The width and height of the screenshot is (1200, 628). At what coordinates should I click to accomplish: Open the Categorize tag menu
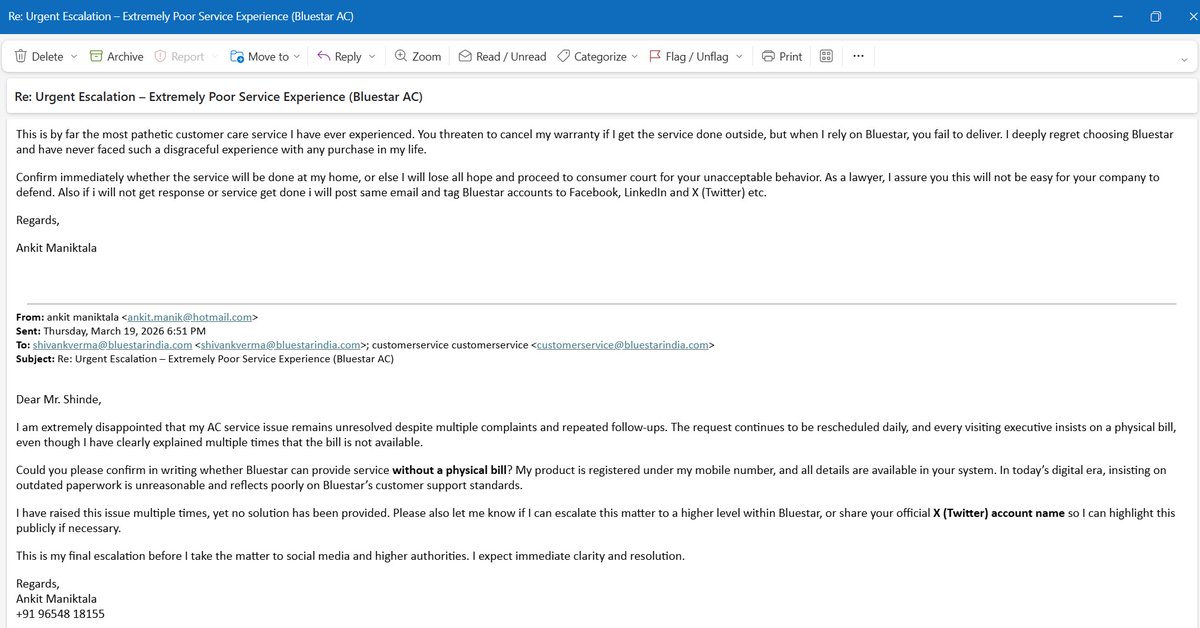[592, 57]
